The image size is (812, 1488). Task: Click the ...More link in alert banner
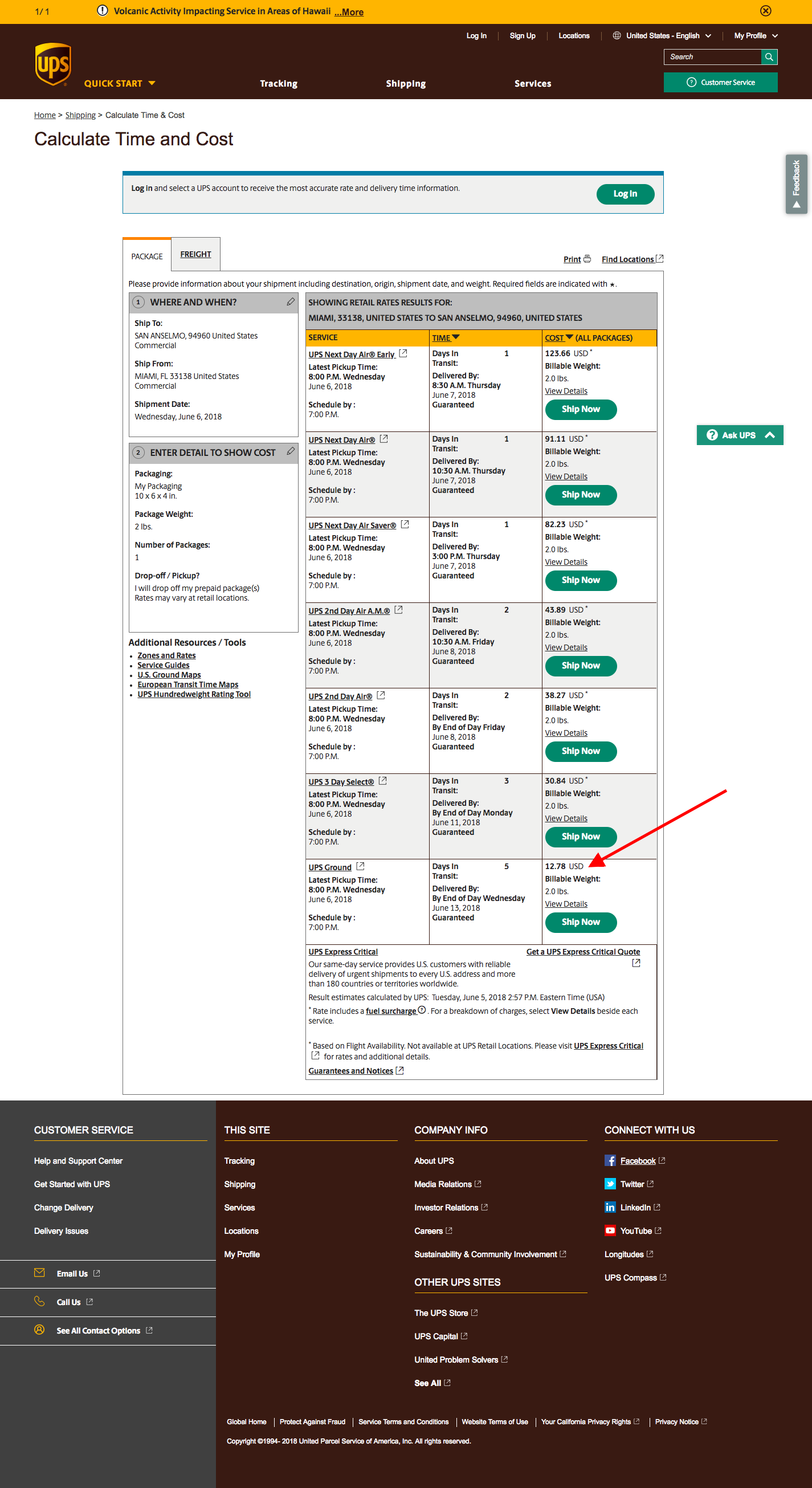coord(349,11)
